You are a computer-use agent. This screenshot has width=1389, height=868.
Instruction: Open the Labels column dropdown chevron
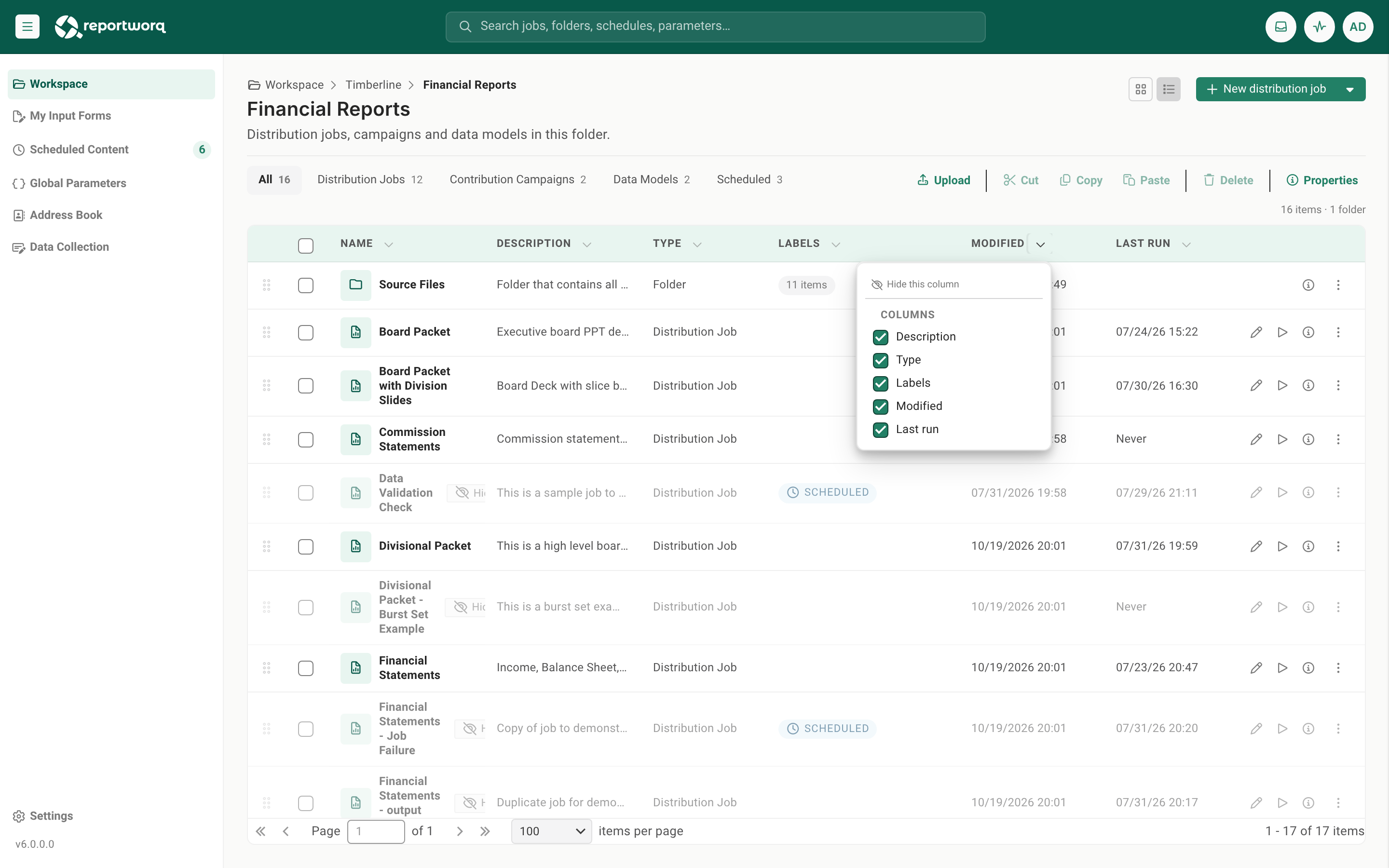[836, 244]
